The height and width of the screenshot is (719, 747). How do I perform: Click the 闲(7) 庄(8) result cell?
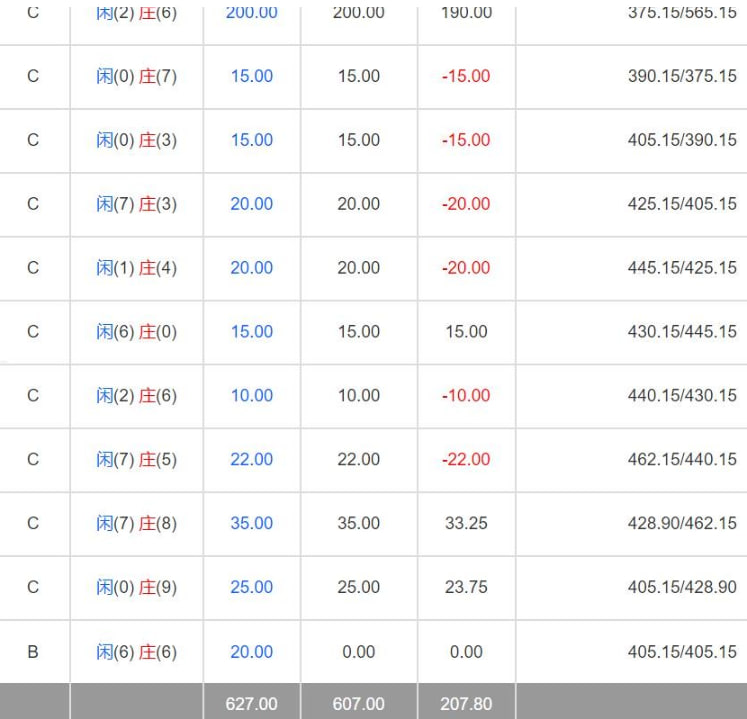[136, 523]
